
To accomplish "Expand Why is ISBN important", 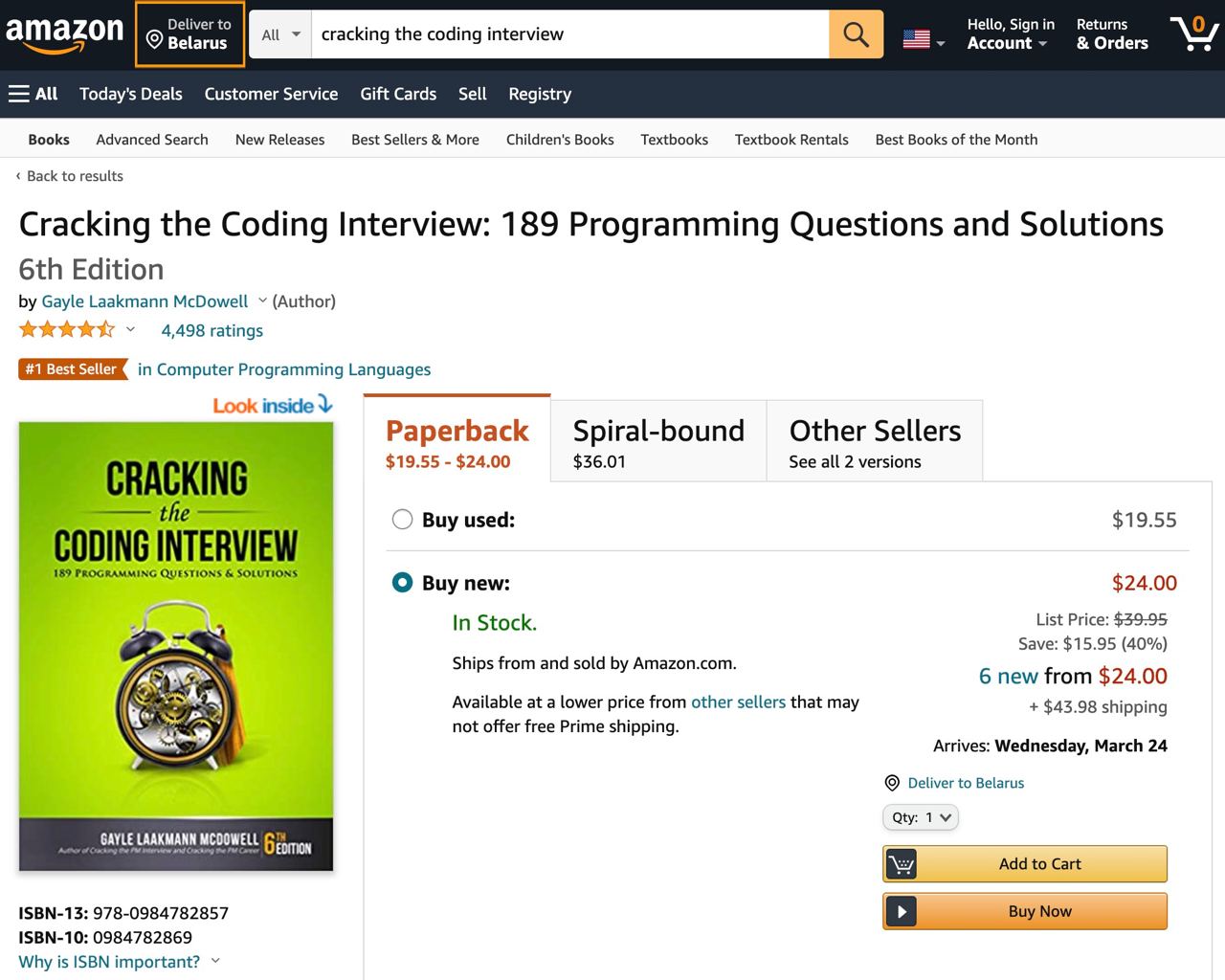I will (x=119, y=962).
